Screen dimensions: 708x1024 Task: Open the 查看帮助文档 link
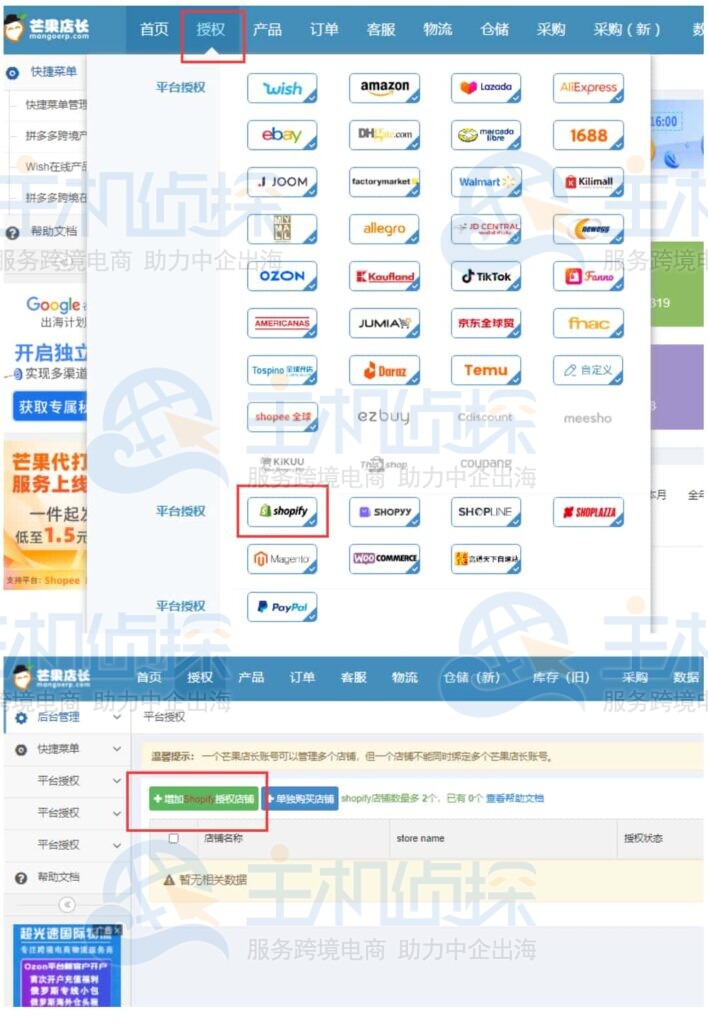point(515,799)
